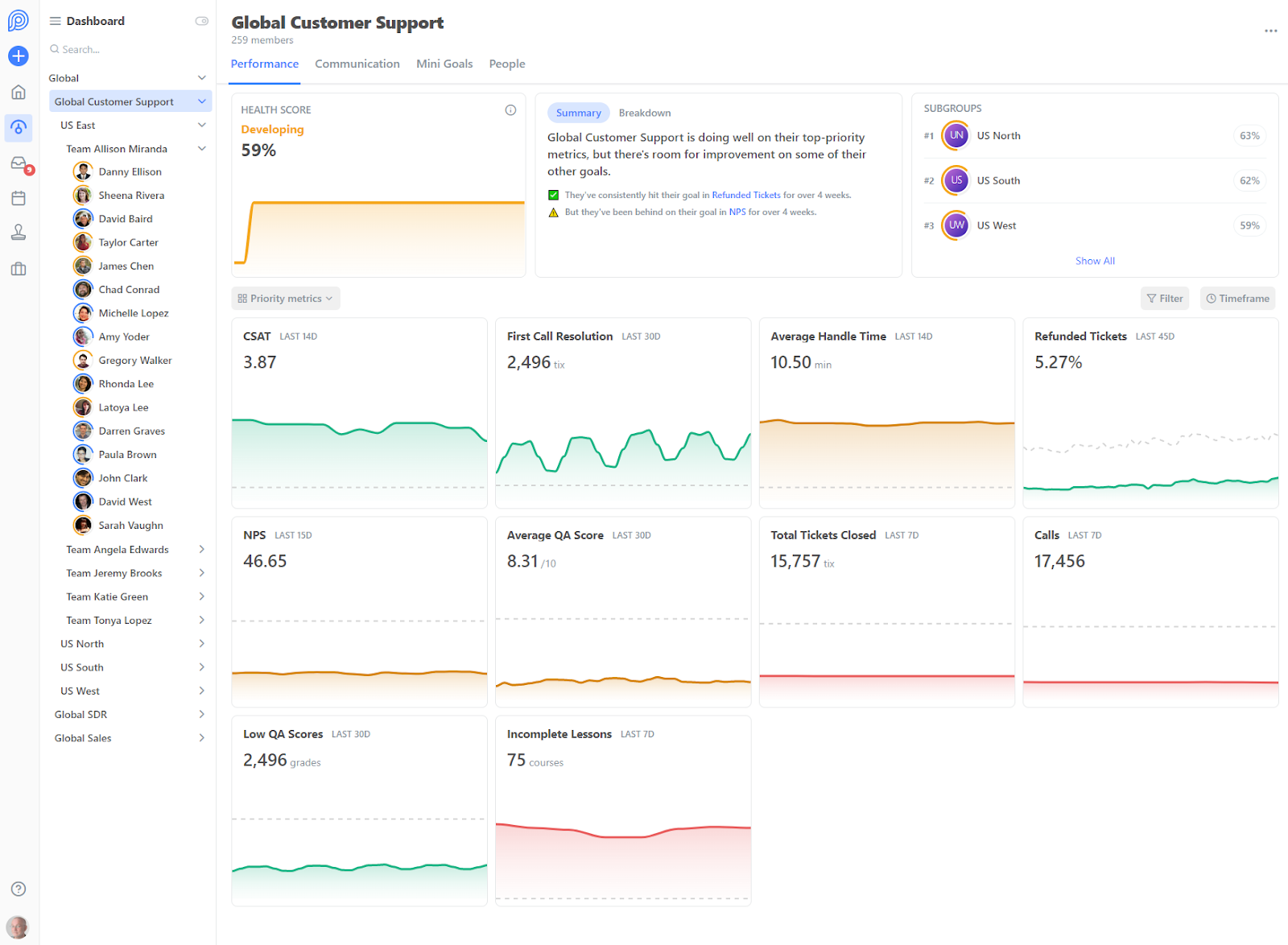Switch to the Breakdown view pill
1288x945 pixels.
[x=645, y=113]
